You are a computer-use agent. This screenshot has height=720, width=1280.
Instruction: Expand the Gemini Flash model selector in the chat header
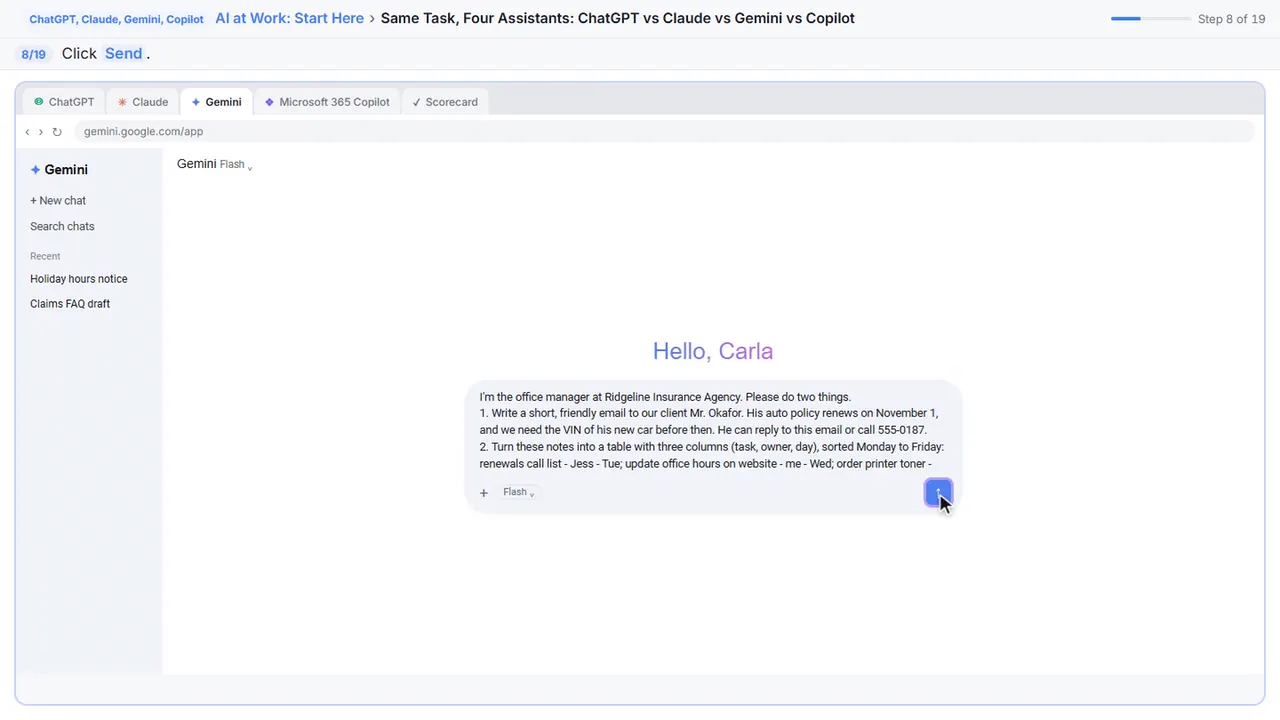(214, 164)
